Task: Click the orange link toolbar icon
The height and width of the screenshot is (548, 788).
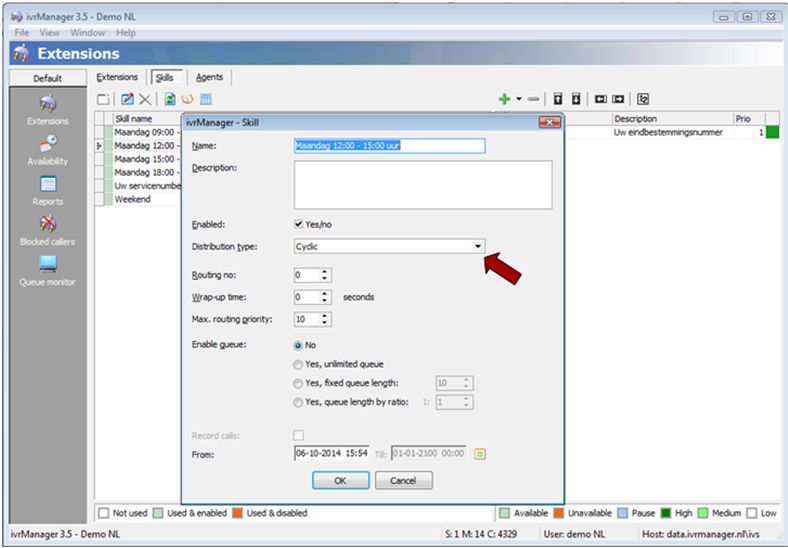Action: (x=187, y=99)
